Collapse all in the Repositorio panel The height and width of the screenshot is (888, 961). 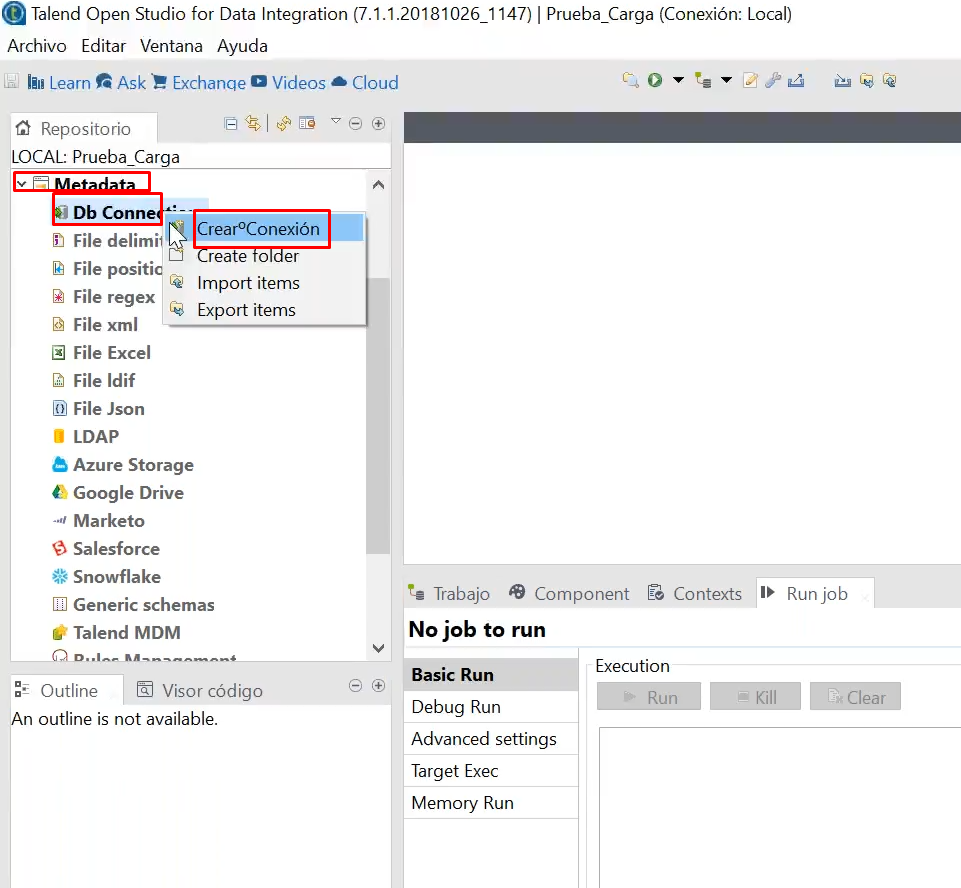point(231,124)
